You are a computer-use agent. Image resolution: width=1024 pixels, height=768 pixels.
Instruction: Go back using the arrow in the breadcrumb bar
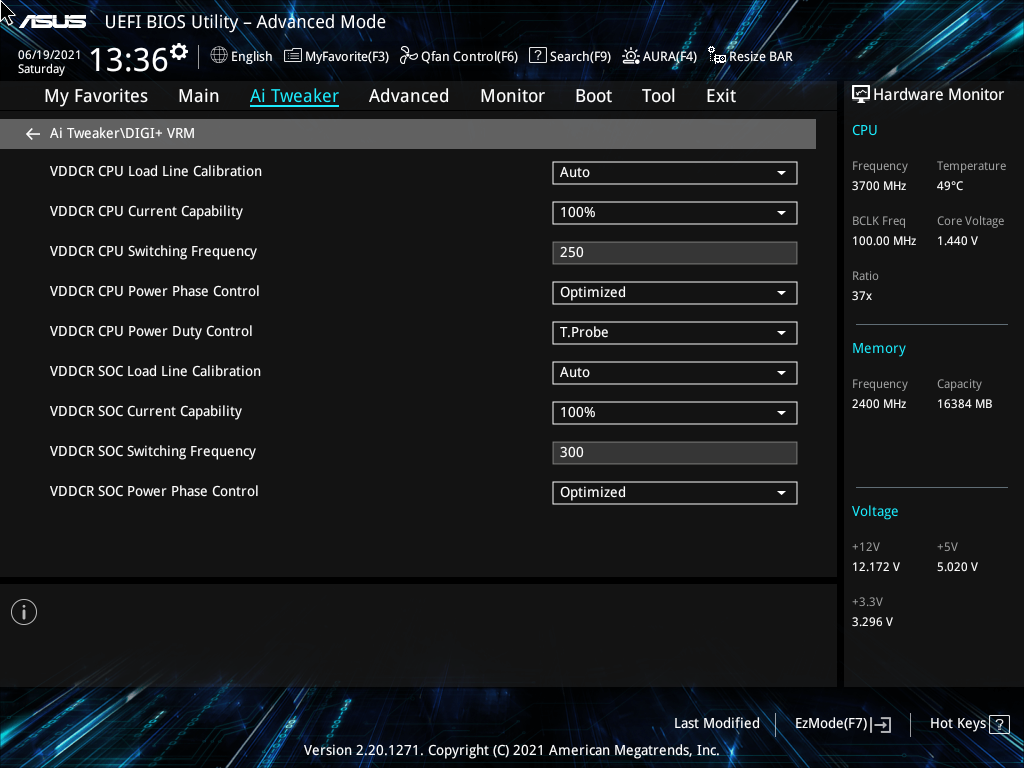pyautogui.click(x=32, y=133)
